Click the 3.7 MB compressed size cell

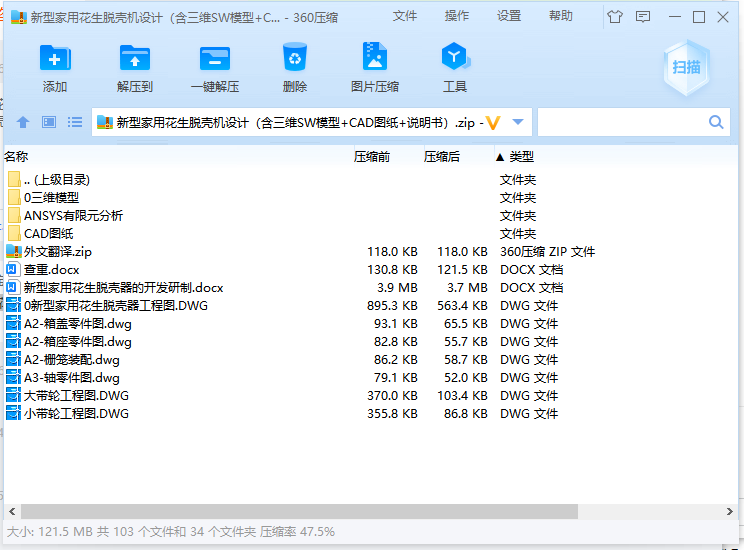(467, 288)
